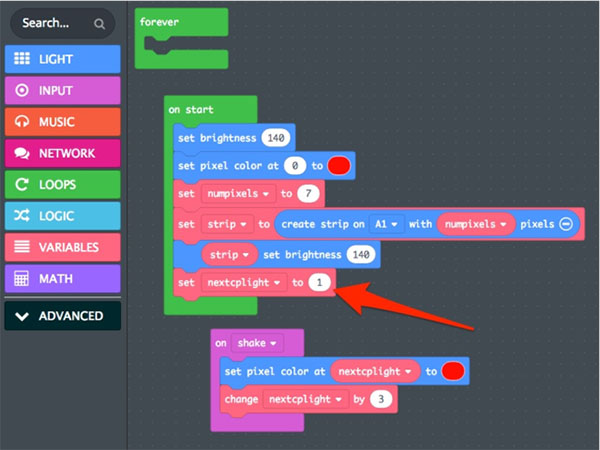Click the on start block header

click(190, 109)
